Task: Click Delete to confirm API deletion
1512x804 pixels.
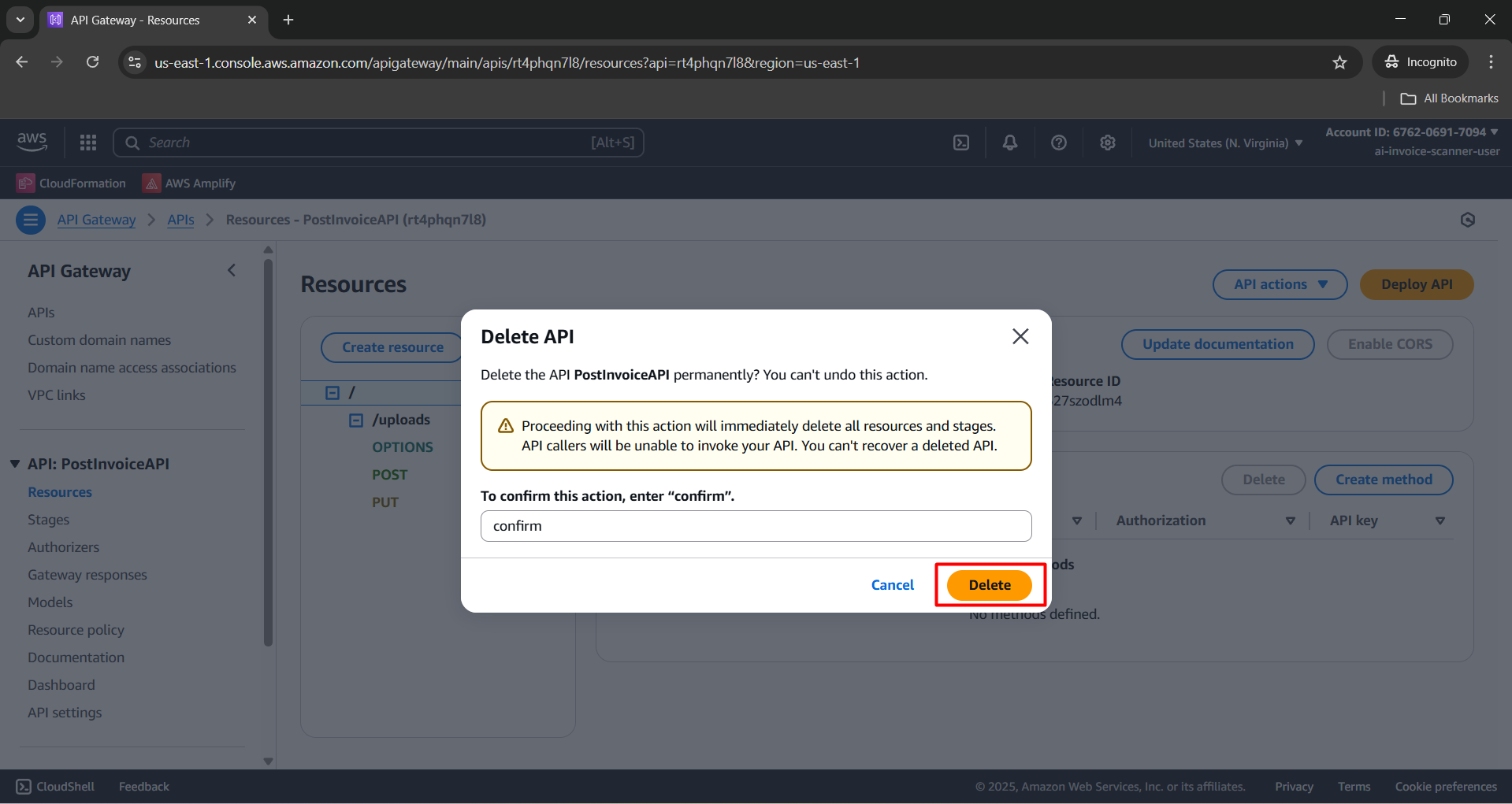Action: pos(990,585)
